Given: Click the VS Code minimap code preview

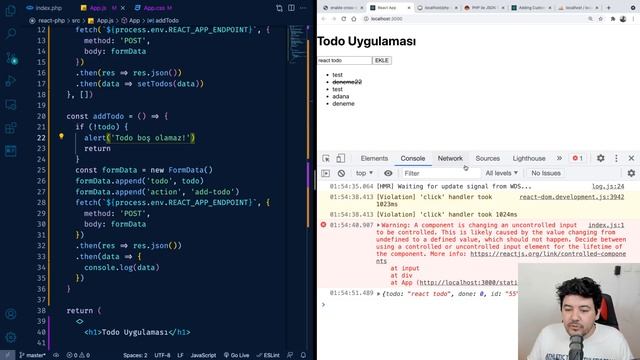Looking at the screenshot, I should click(298, 43).
